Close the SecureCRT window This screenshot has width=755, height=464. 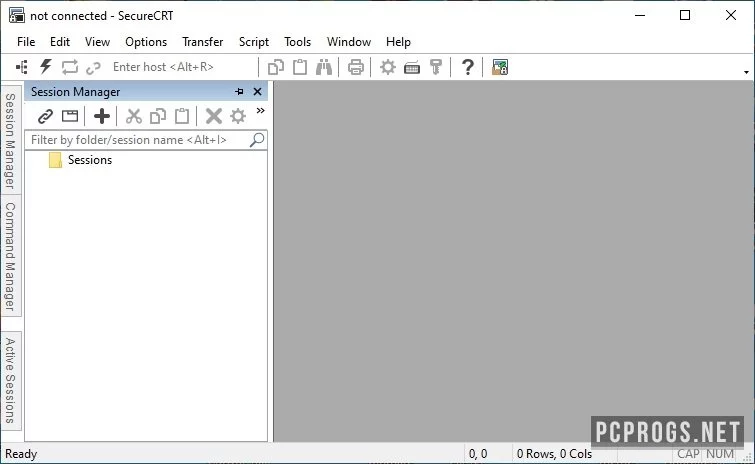point(730,15)
